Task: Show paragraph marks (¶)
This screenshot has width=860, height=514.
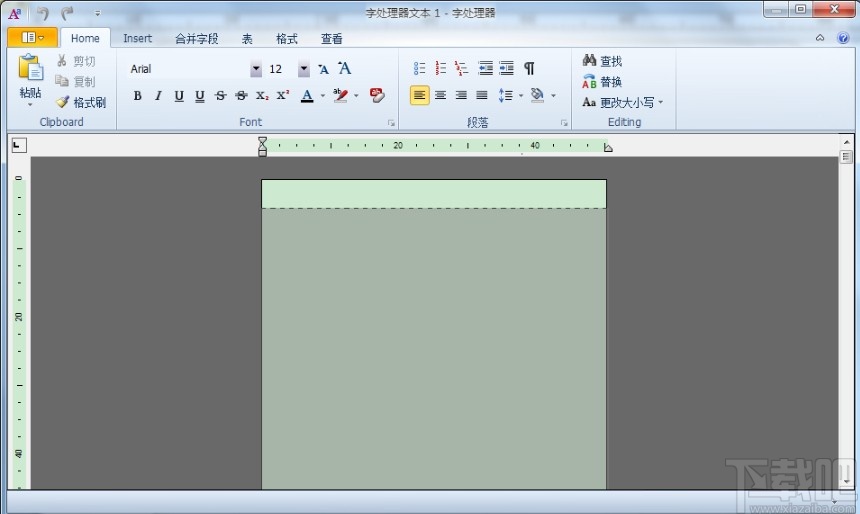Action: 529,68
